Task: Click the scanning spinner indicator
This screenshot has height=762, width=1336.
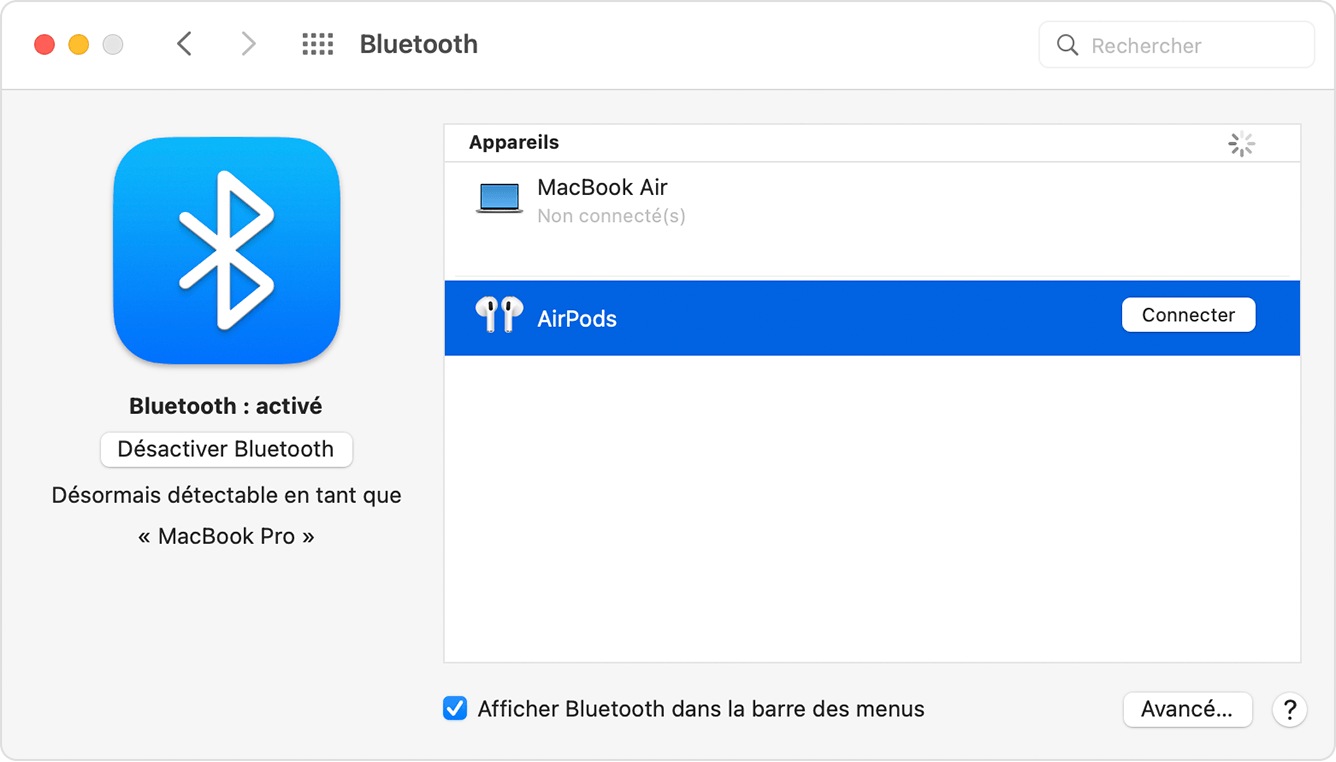Action: click(x=1242, y=144)
